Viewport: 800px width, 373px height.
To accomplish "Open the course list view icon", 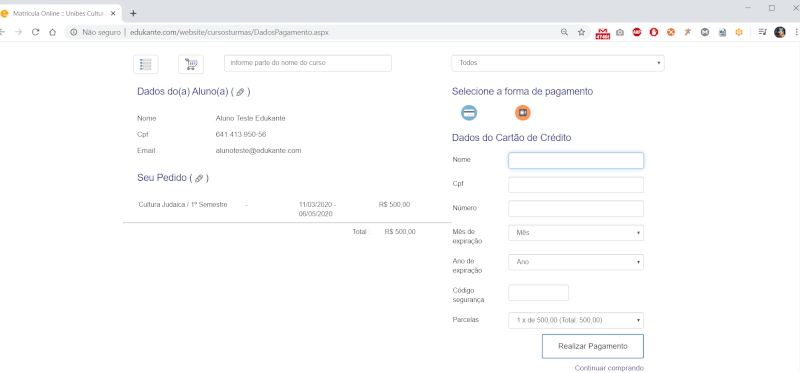I will click(145, 64).
